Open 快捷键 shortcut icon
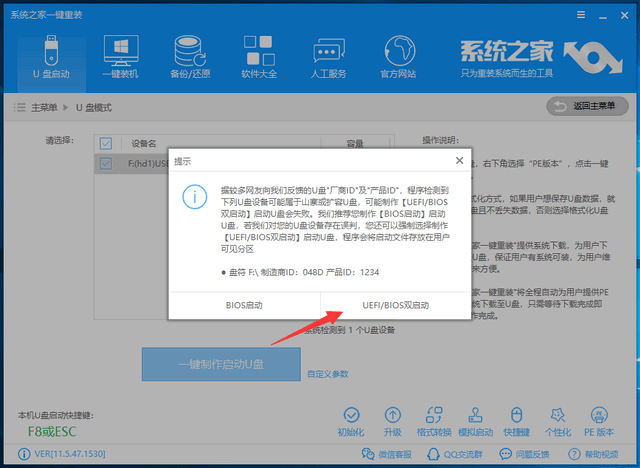This screenshot has height=468, width=640. (x=516, y=419)
